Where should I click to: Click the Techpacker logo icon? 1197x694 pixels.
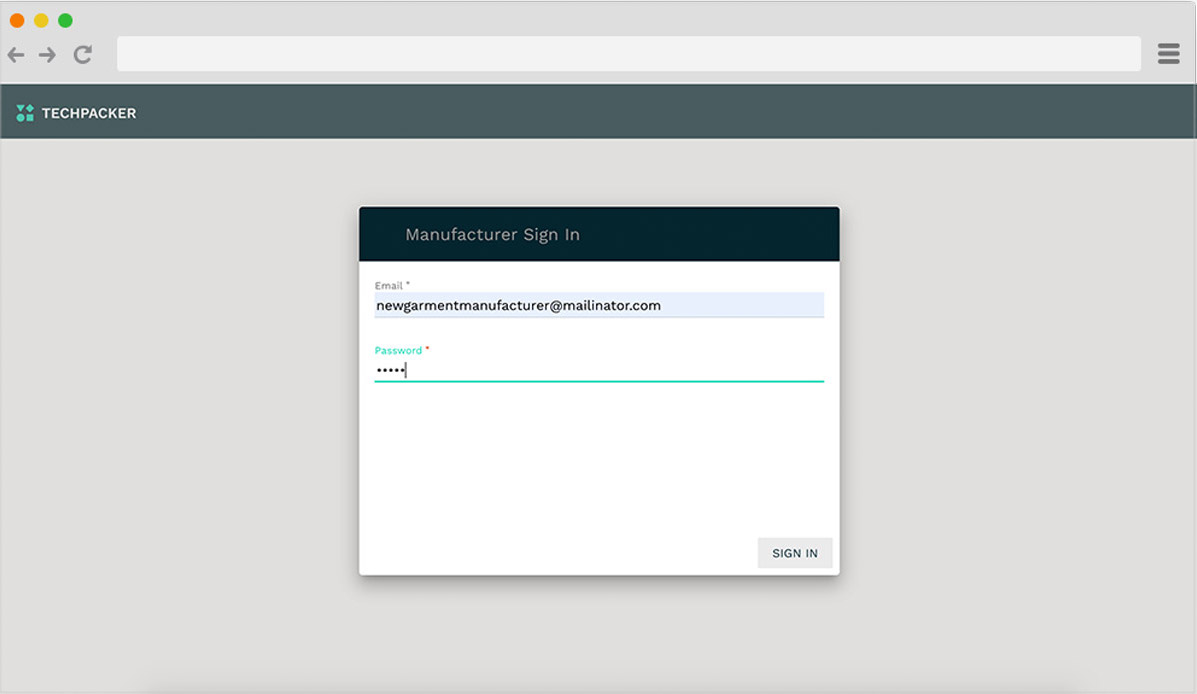point(23,113)
